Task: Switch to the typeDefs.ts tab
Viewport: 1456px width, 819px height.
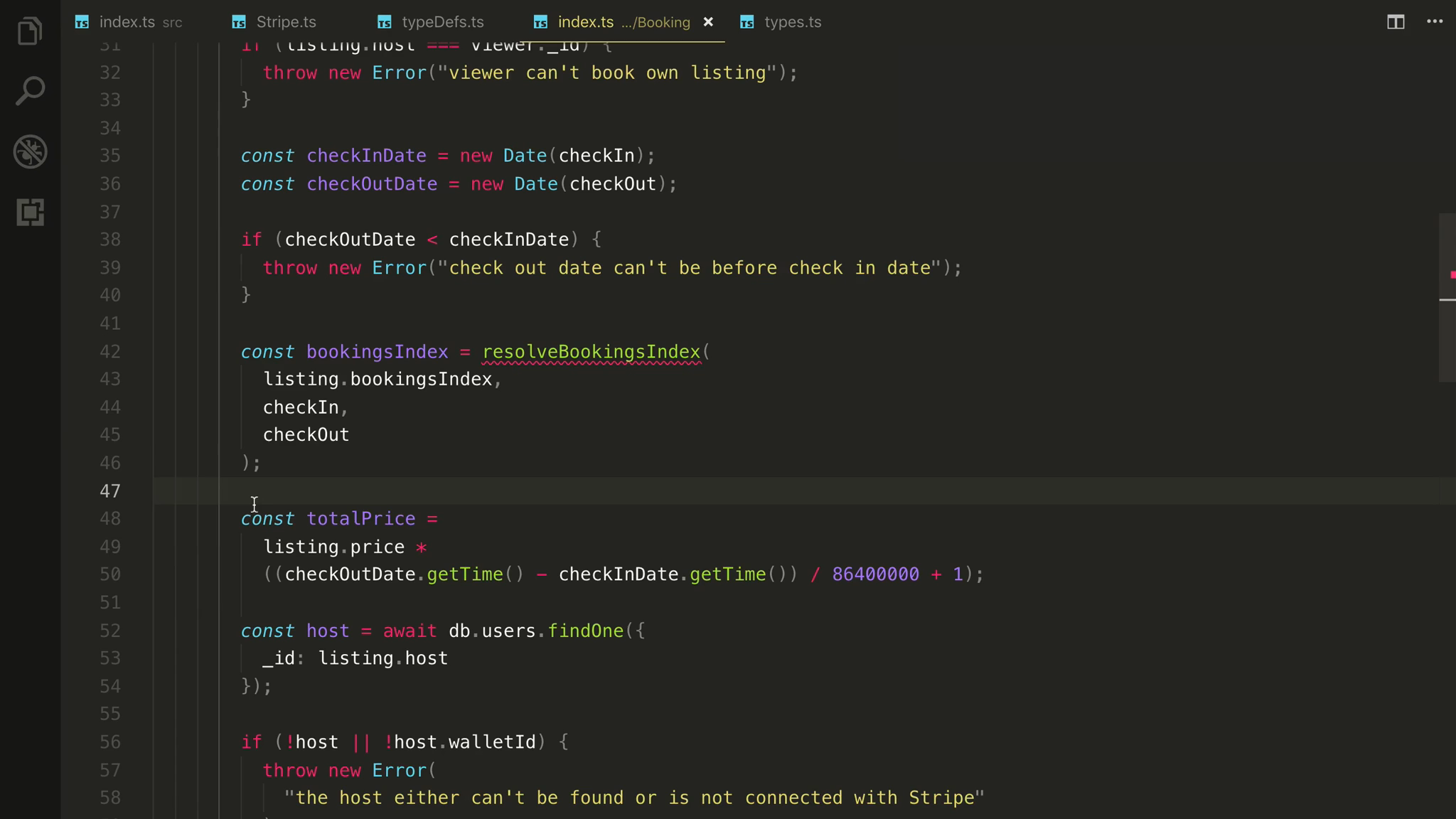Action: click(x=442, y=22)
